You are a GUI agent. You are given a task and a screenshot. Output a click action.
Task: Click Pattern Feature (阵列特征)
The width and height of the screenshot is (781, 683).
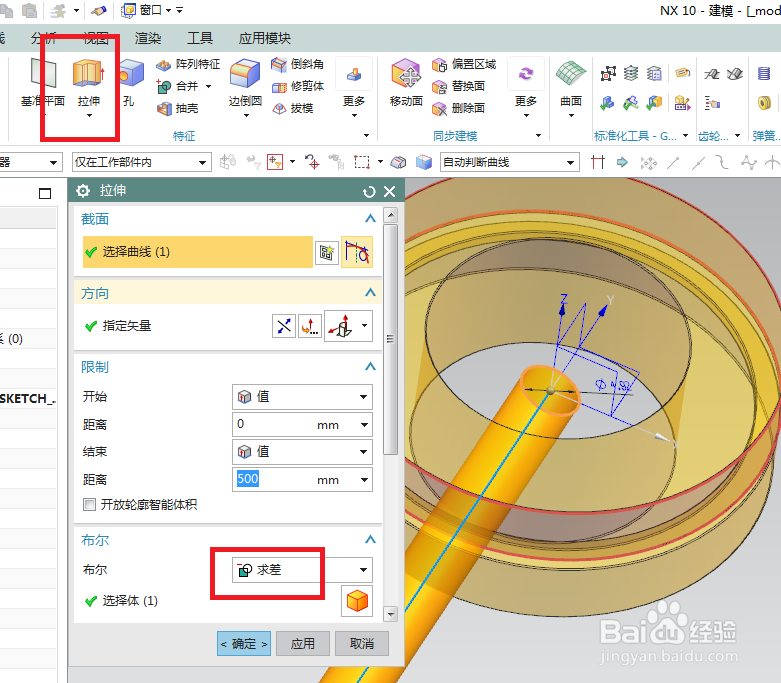(x=188, y=64)
